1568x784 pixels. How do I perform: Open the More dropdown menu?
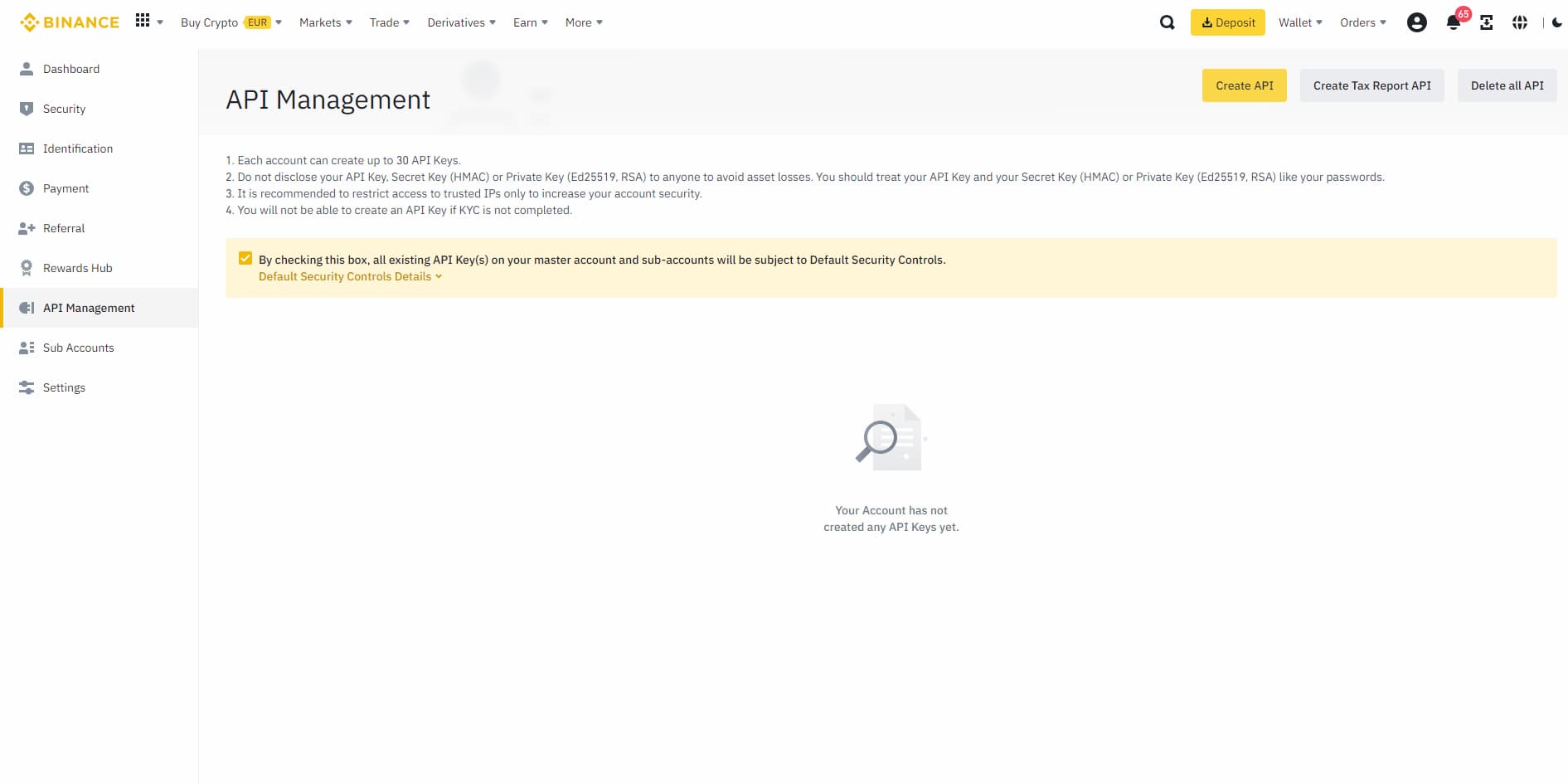584,22
